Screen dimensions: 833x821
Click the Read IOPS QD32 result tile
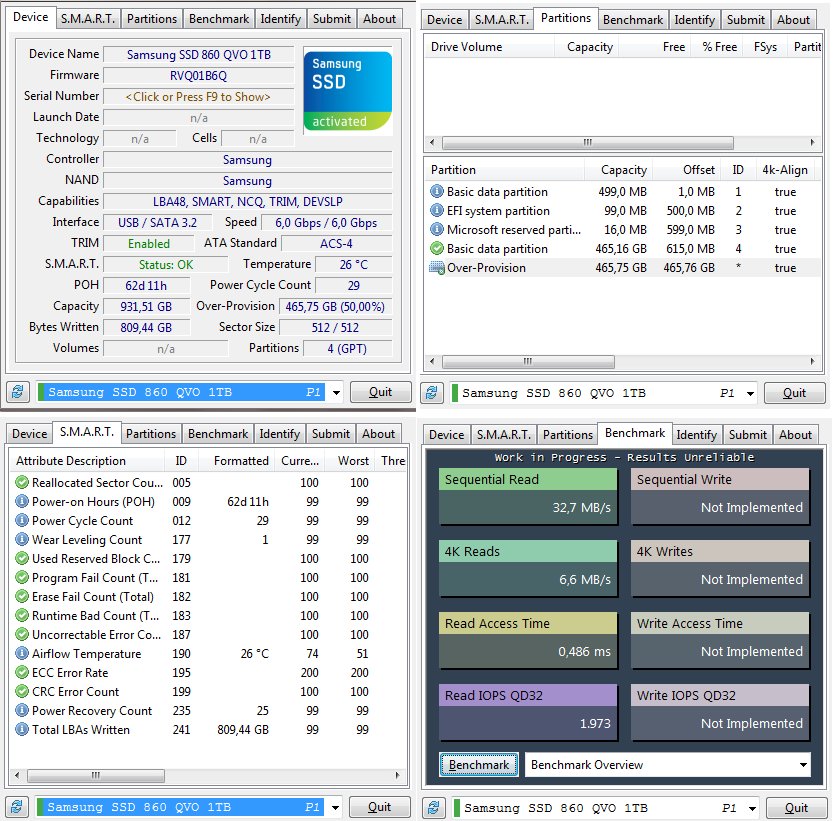(528, 712)
